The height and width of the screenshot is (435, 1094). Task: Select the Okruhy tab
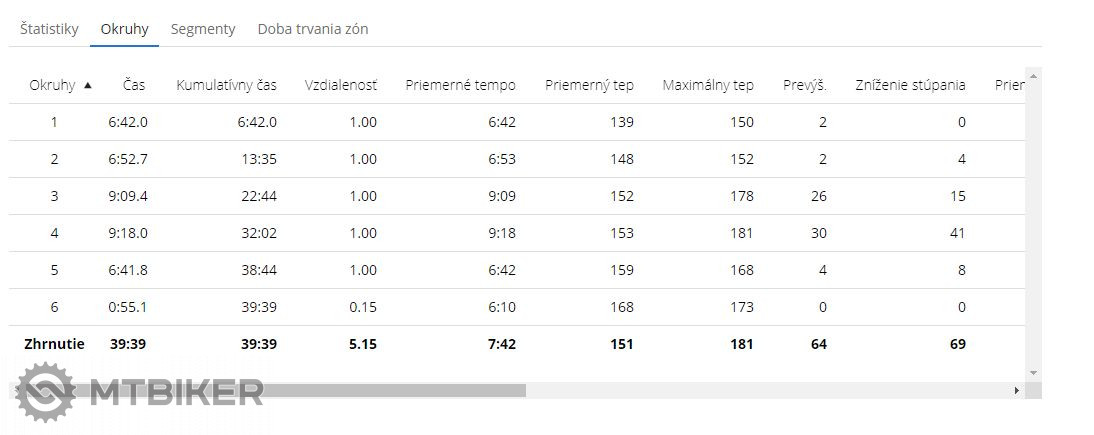pyautogui.click(x=124, y=29)
